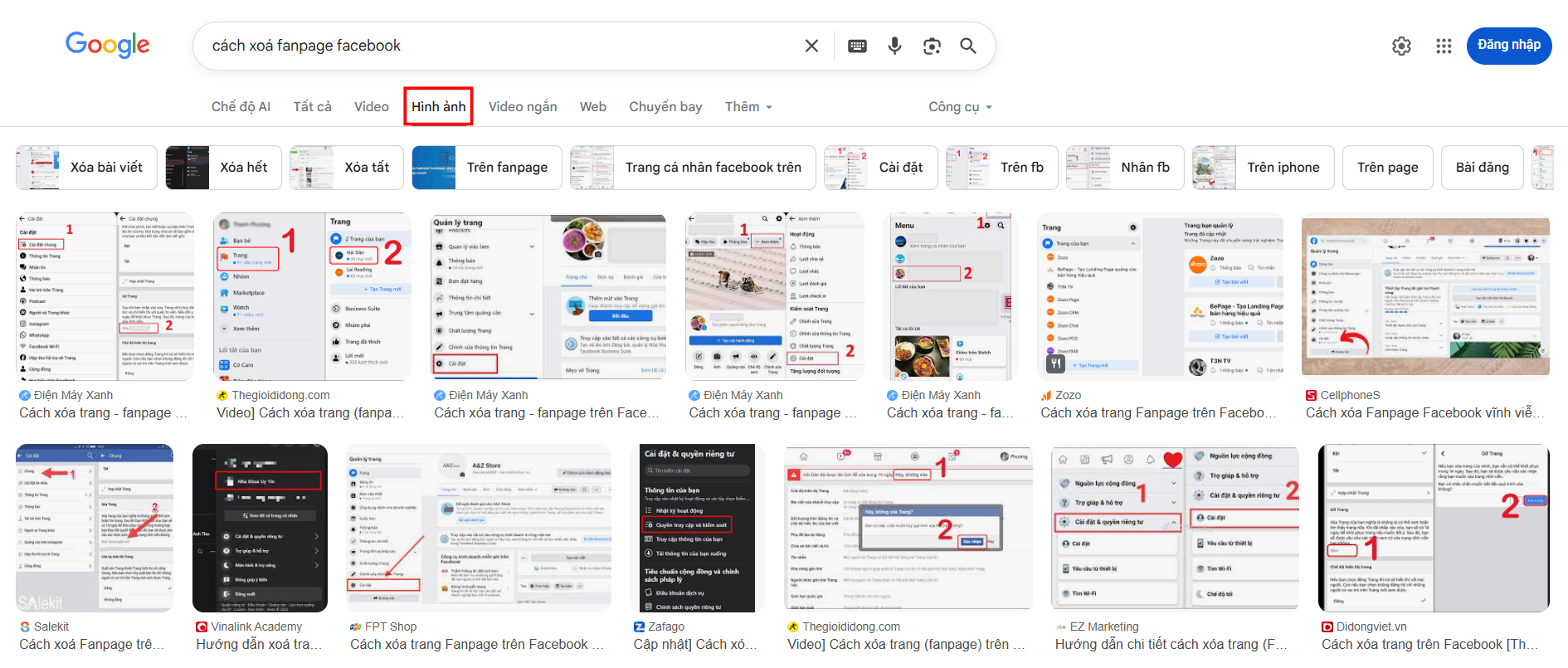Open the EZ Marketing image thumbnail
This screenshot has width=1568, height=668.
[x=1175, y=528]
